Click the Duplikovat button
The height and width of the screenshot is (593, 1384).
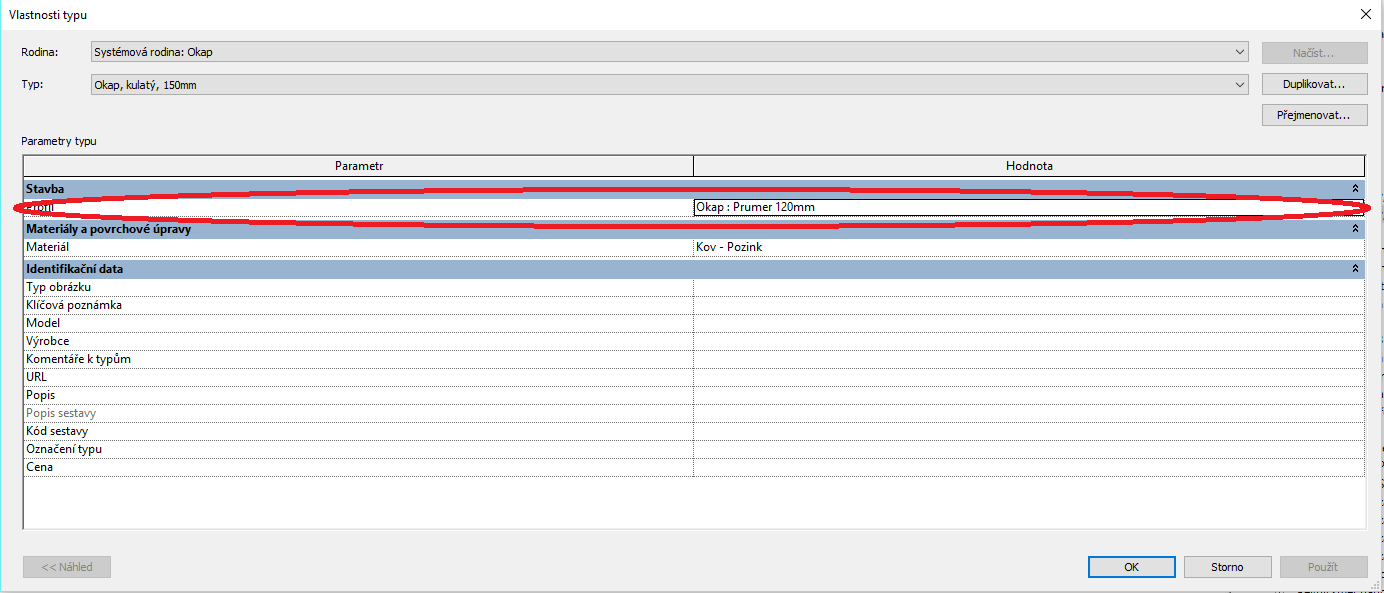(x=1313, y=84)
